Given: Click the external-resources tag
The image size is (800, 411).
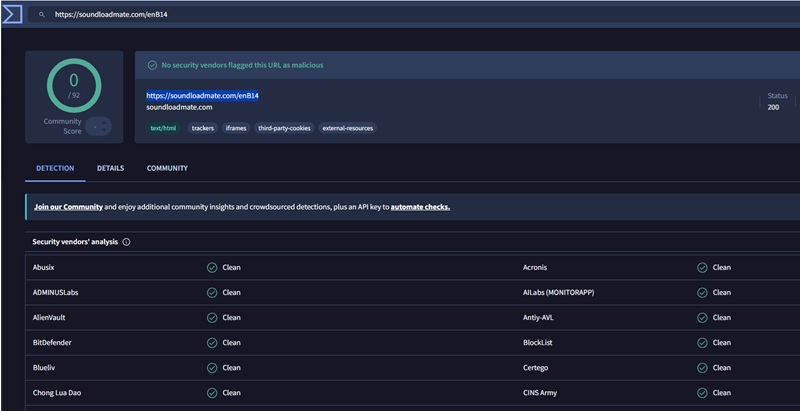Looking at the screenshot, I should (347, 128).
